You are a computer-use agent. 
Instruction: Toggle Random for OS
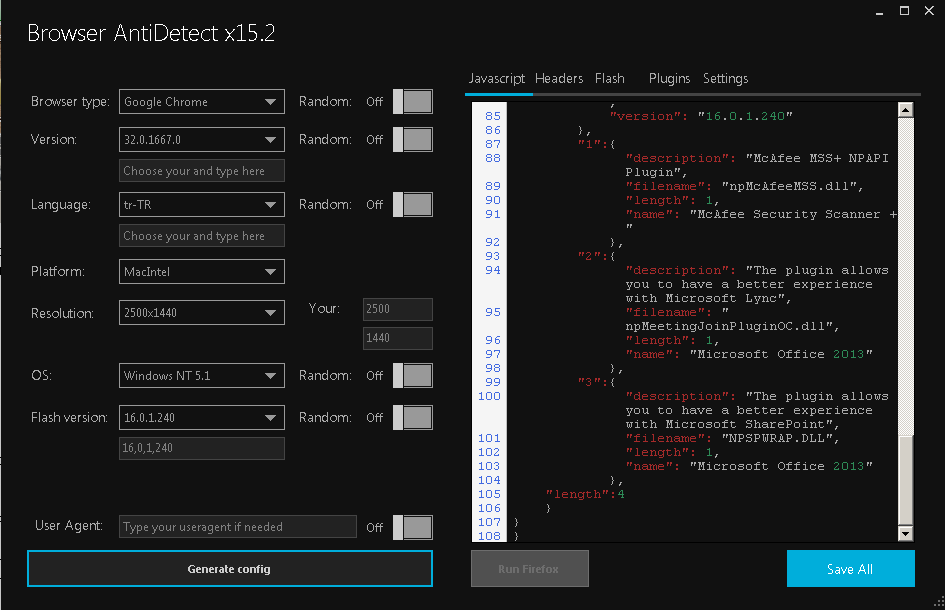[x=411, y=375]
